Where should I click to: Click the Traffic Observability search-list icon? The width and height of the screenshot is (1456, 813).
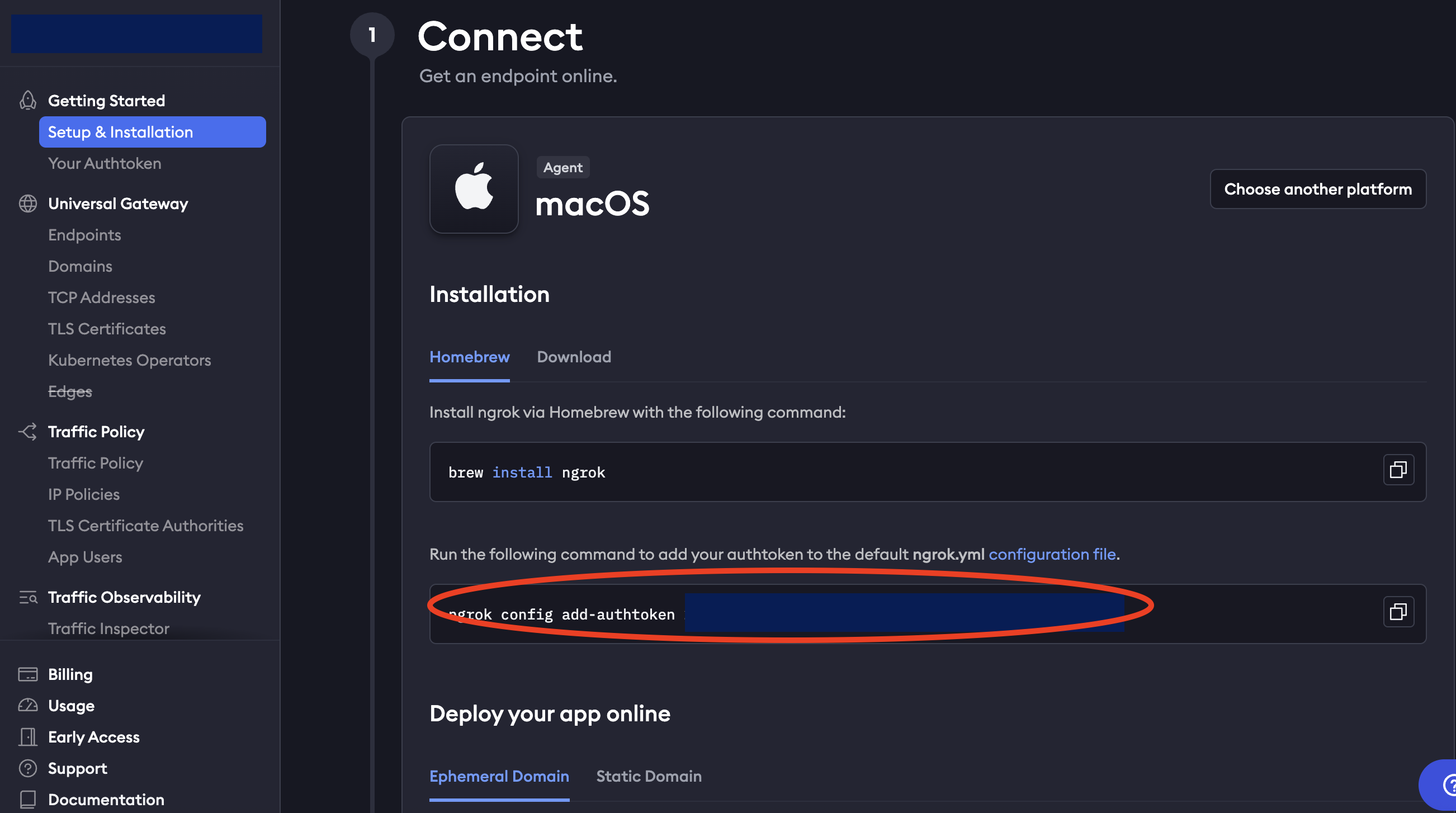coord(28,597)
